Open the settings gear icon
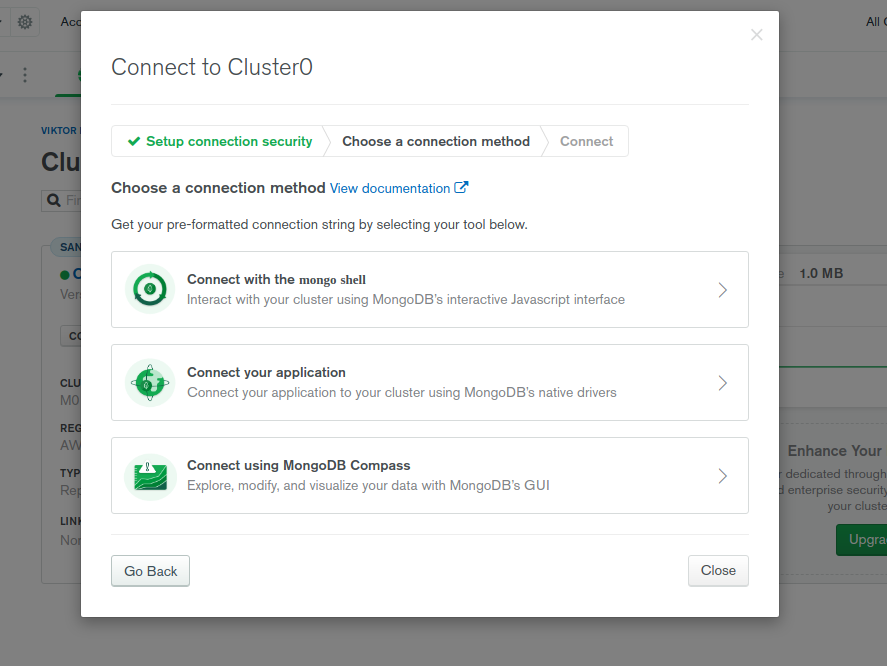The width and height of the screenshot is (887, 666). (x=25, y=22)
